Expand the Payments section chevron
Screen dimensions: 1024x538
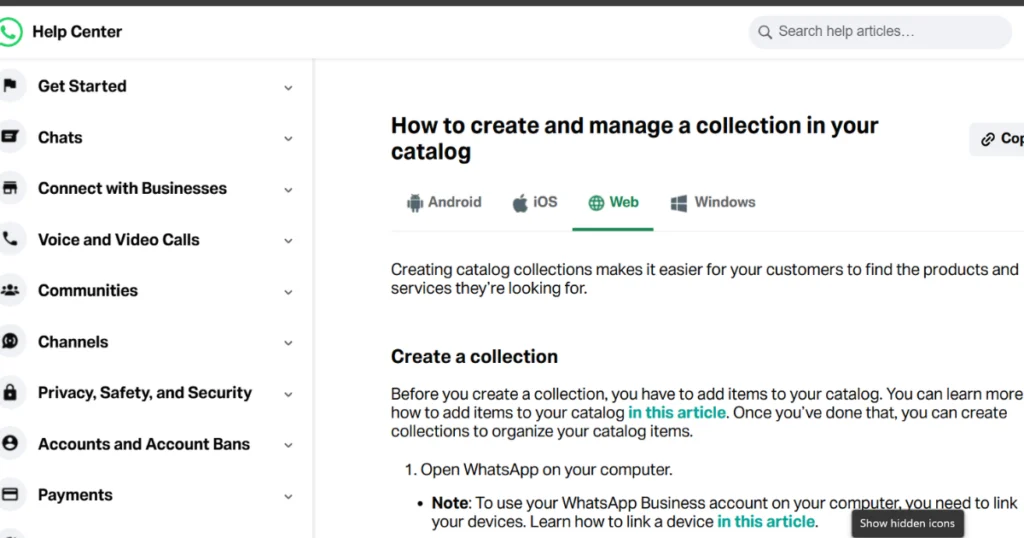pos(288,496)
